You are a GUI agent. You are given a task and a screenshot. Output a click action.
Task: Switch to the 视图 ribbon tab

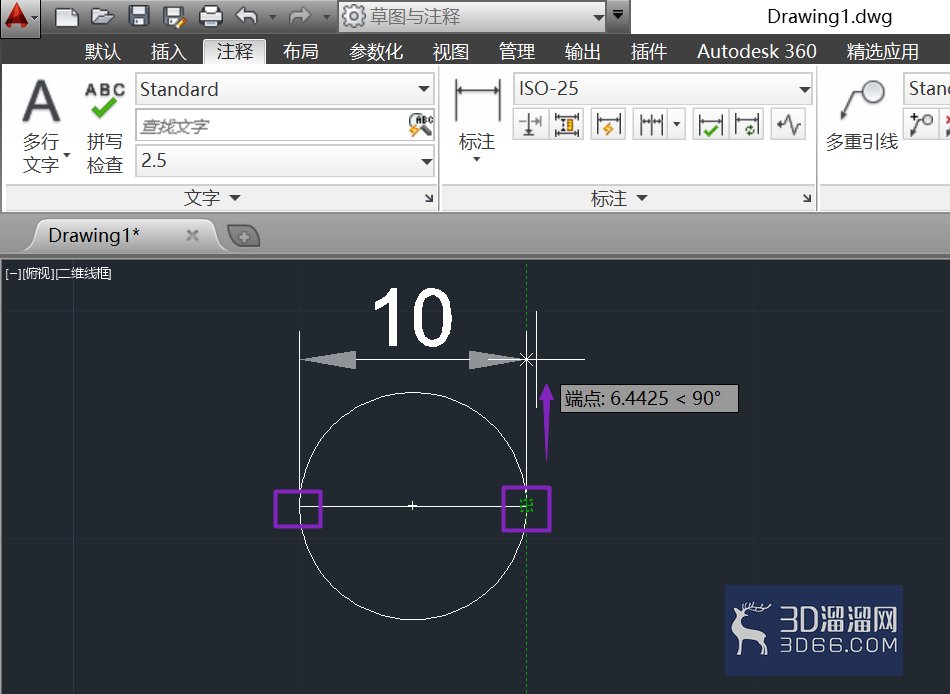tap(451, 52)
